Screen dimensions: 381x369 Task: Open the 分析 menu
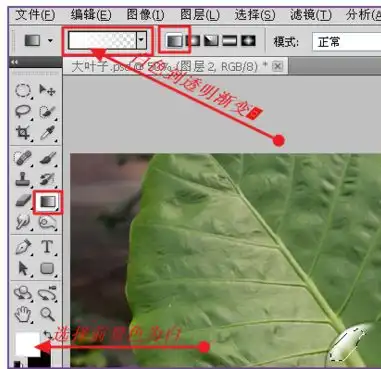pyautogui.click(x=363, y=15)
